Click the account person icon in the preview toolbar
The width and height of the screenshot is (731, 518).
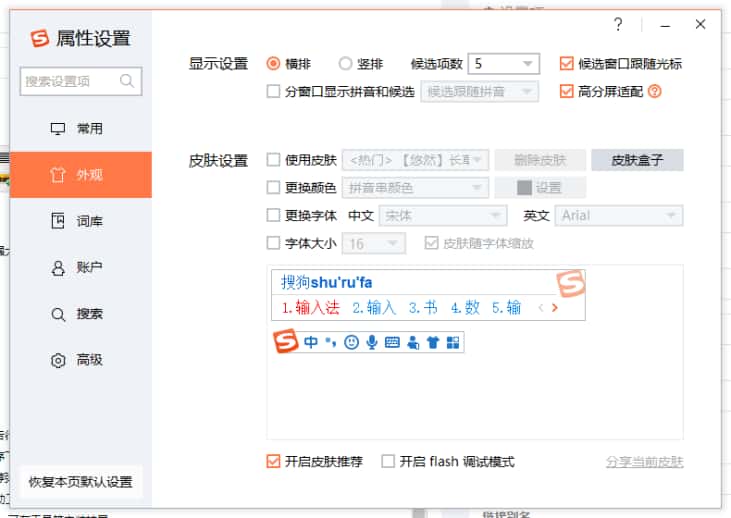click(413, 343)
